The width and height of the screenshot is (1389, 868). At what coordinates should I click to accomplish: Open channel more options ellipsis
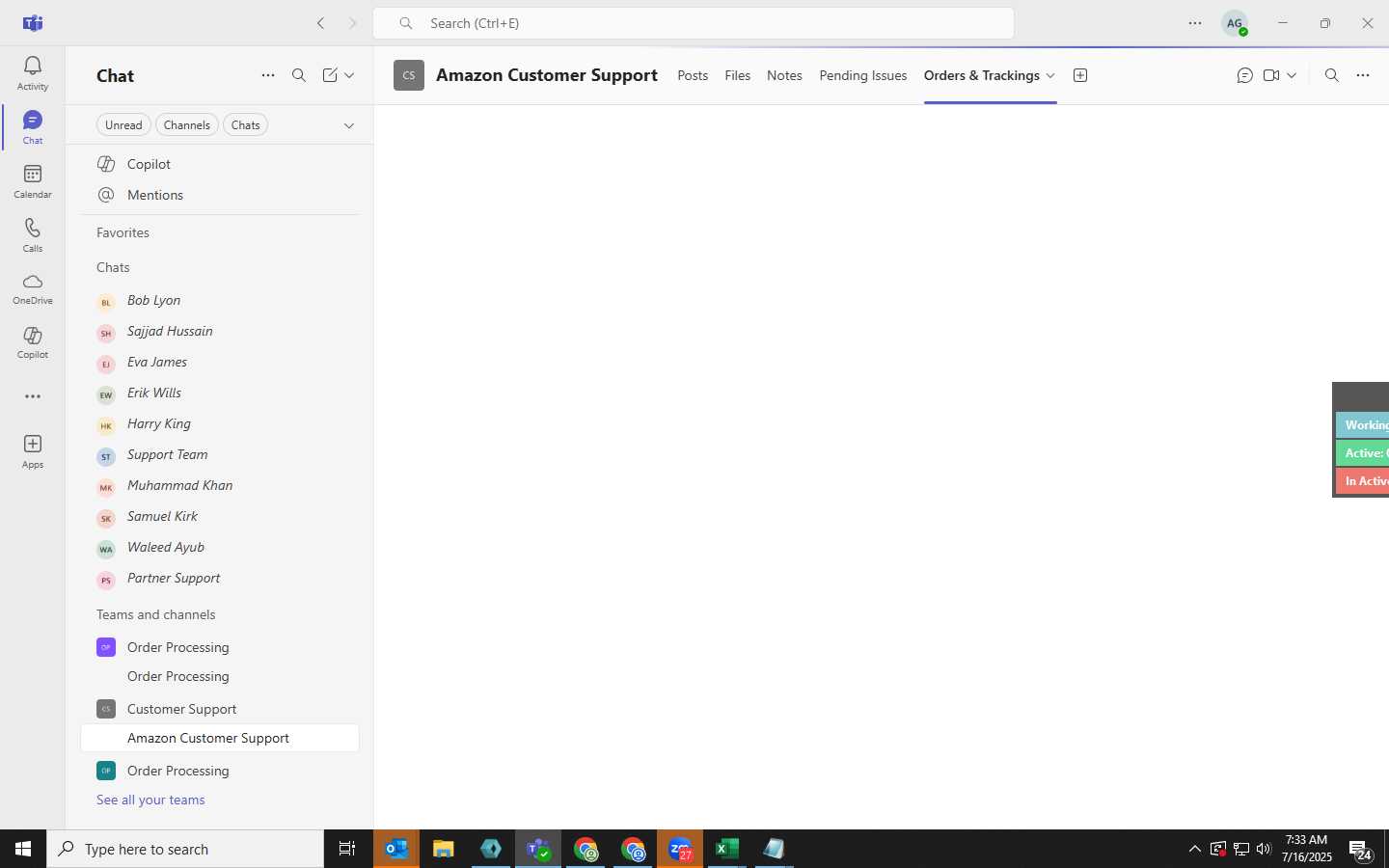point(1363,75)
